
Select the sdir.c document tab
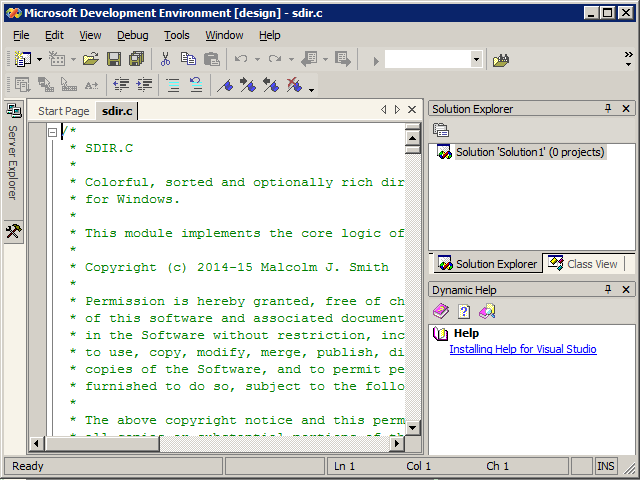(117, 111)
